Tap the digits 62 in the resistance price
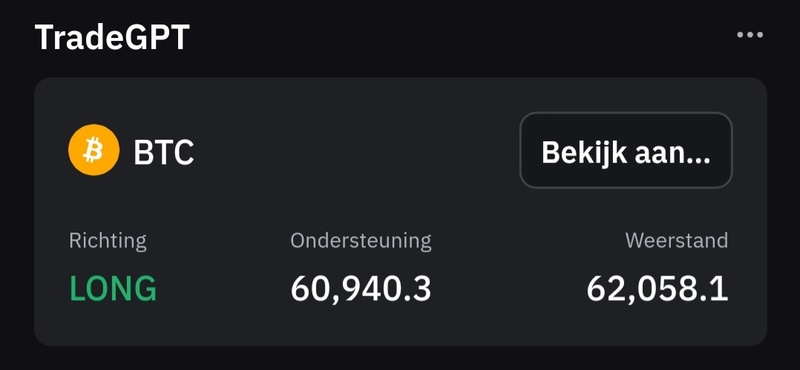The image size is (800, 370). 608,289
